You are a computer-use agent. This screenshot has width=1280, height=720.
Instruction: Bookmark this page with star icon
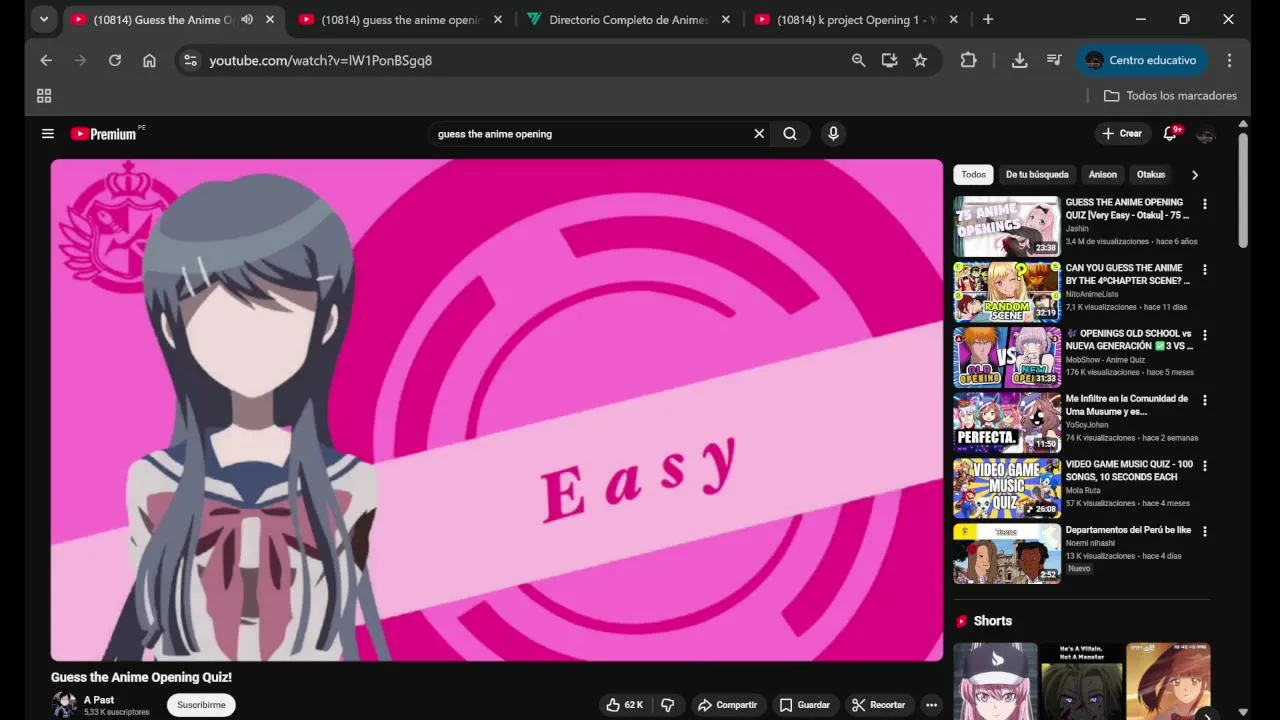[920, 60]
